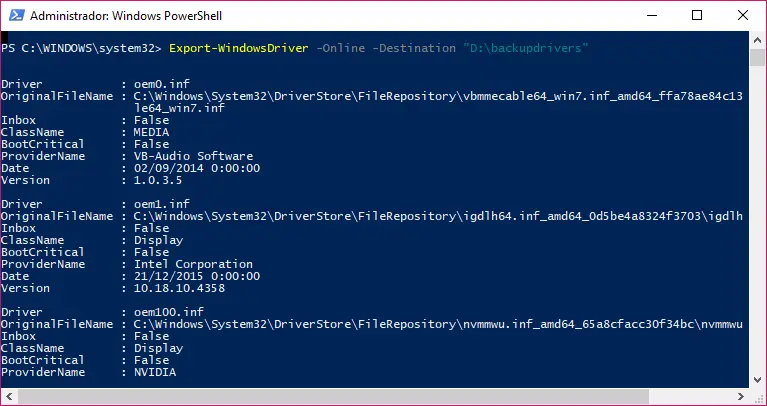Close the PowerShell window
This screenshot has height=406, width=767.
pyautogui.click(x=743, y=16)
